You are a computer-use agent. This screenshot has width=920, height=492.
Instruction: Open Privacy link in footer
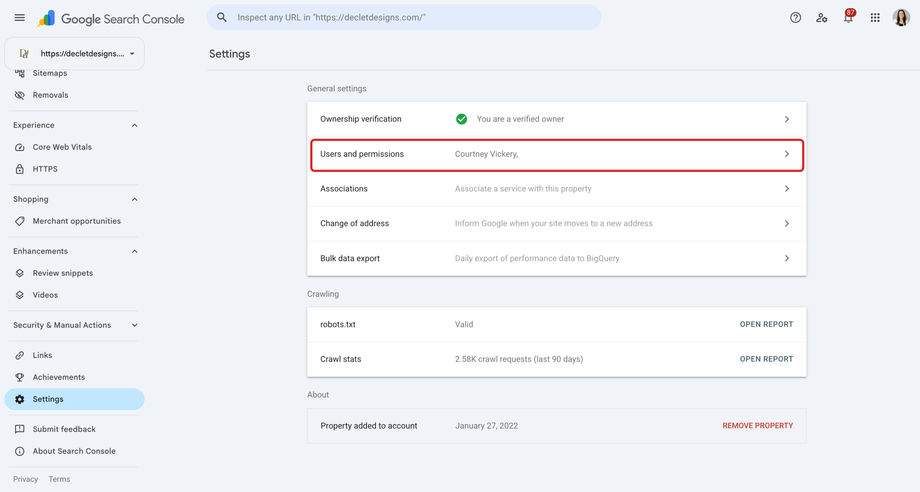click(25, 479)
